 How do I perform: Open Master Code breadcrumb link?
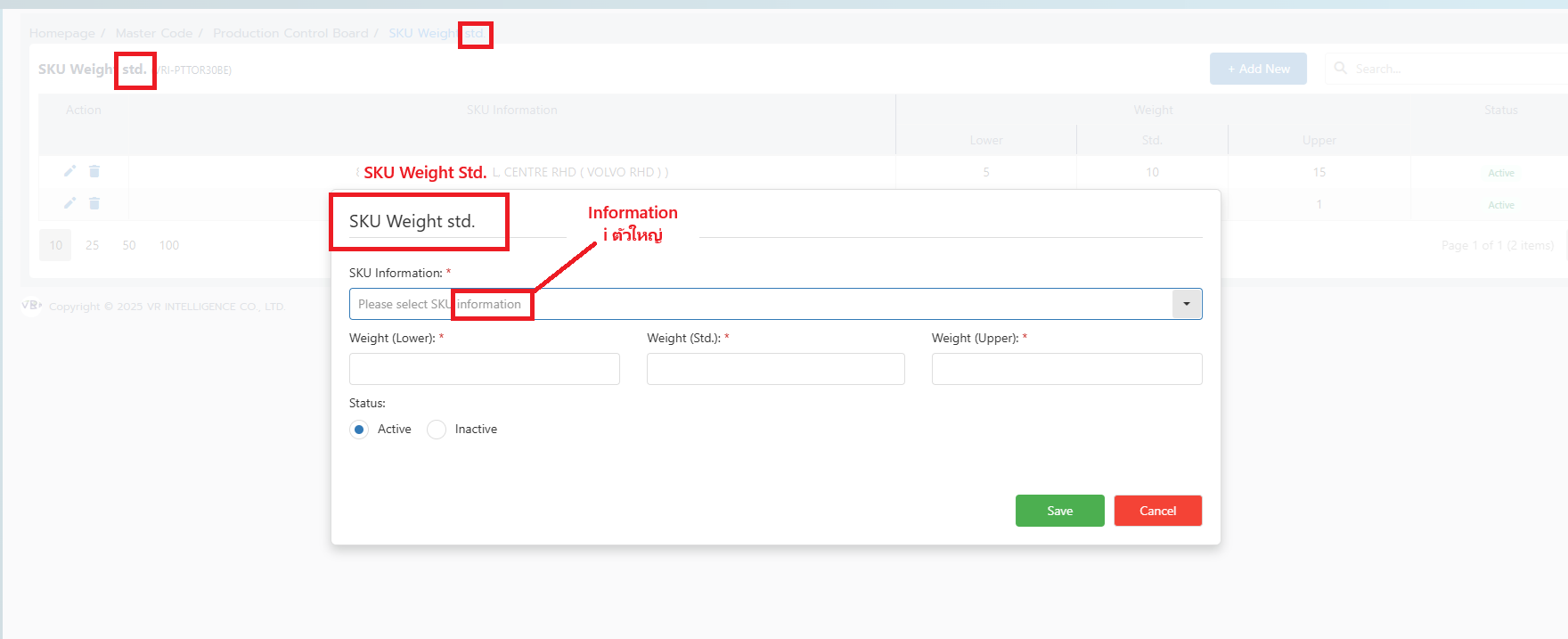click(x=153, y=33)
